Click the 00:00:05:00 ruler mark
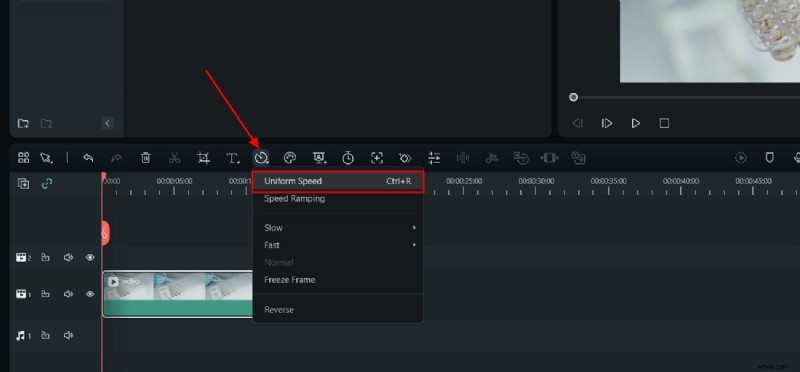 point(174,181)
